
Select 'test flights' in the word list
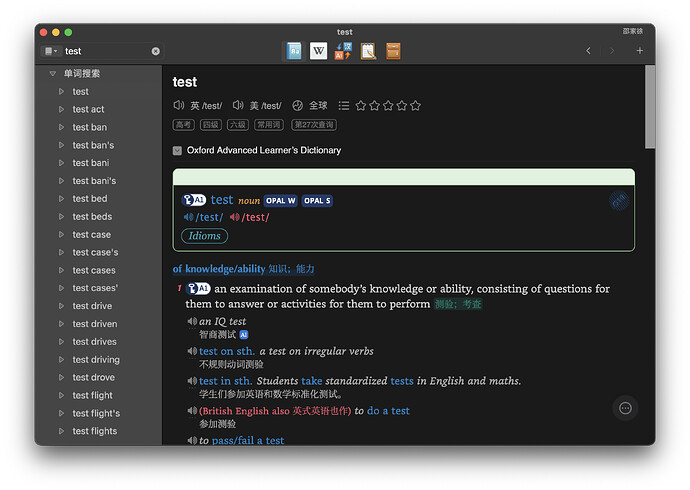95,431
